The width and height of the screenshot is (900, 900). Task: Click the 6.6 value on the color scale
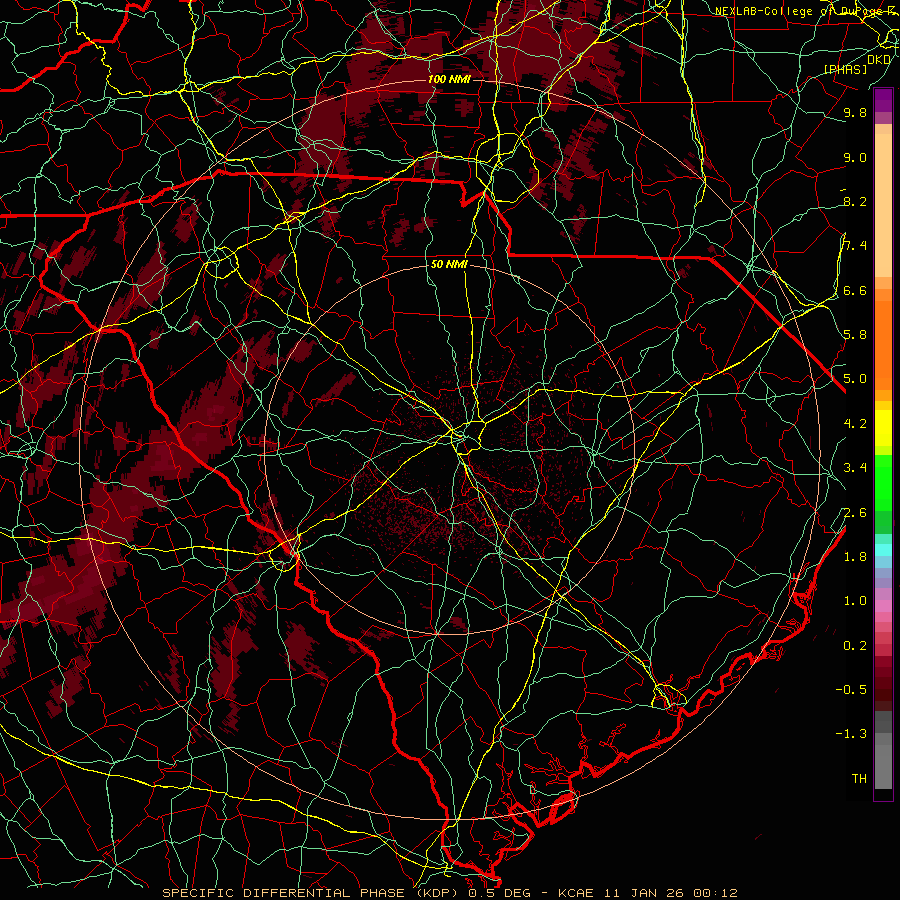point(855,290)
